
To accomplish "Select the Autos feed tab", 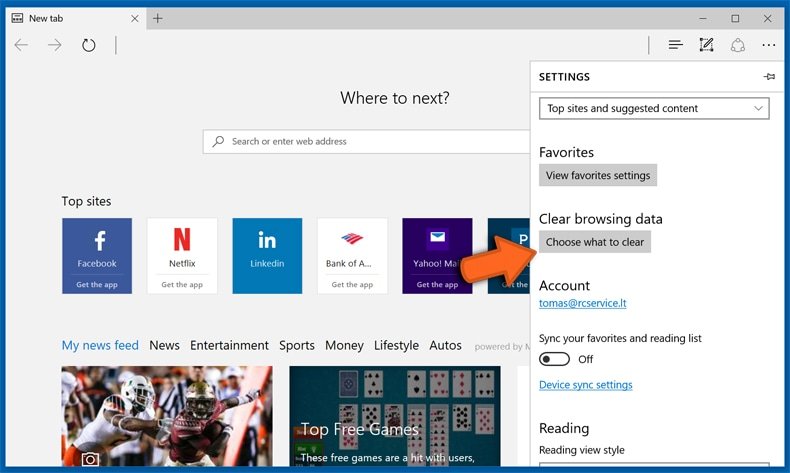I will tap(445, 346).
